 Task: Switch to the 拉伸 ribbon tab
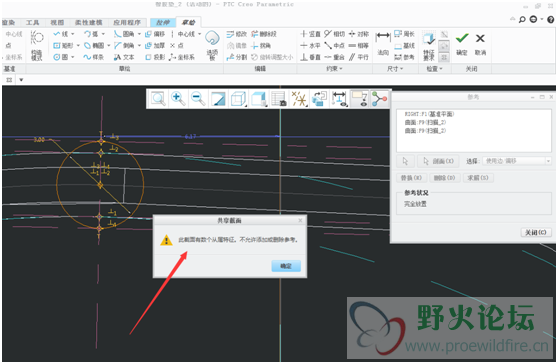click(163, 22)
